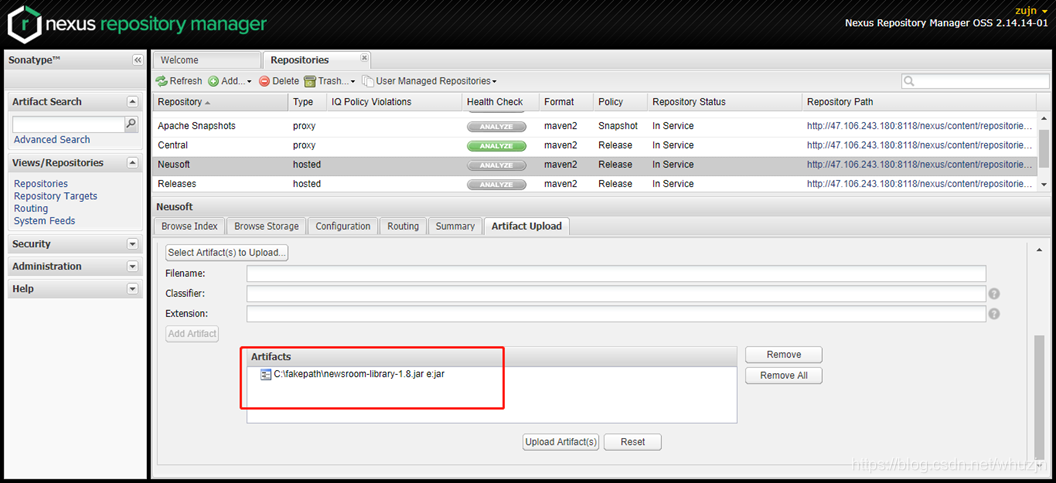Image resolution: width=1056 pixels, height=483 pixels.
Task: Click green ANALYZE for Central
Action: point(496,146)
